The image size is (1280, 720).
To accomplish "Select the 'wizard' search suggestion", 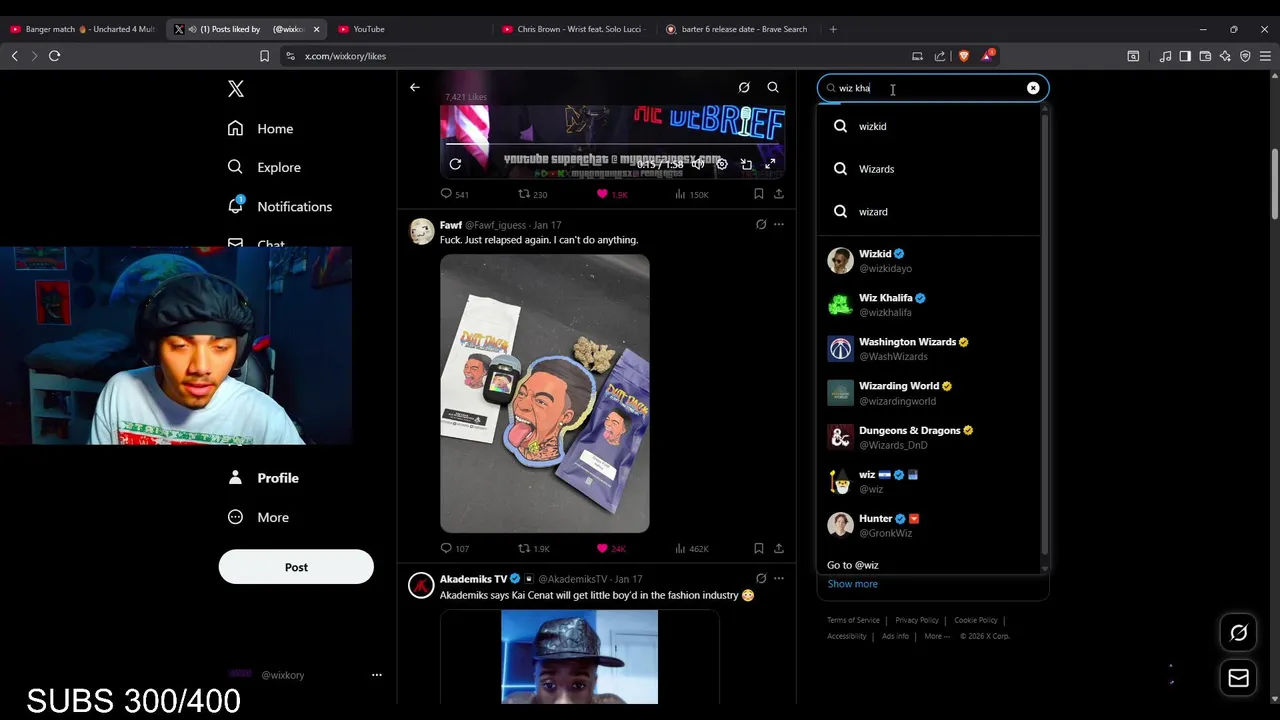I will [x=930, y=212].
